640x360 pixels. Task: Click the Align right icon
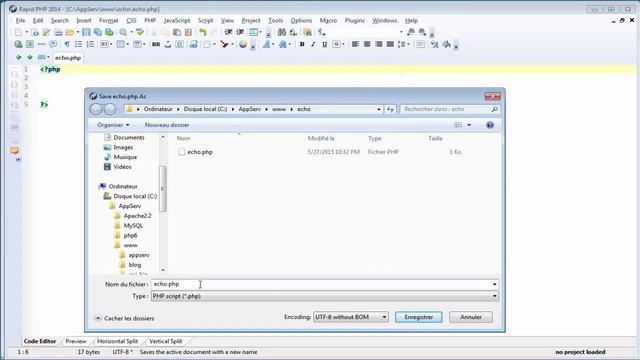[x=378, y=44]
